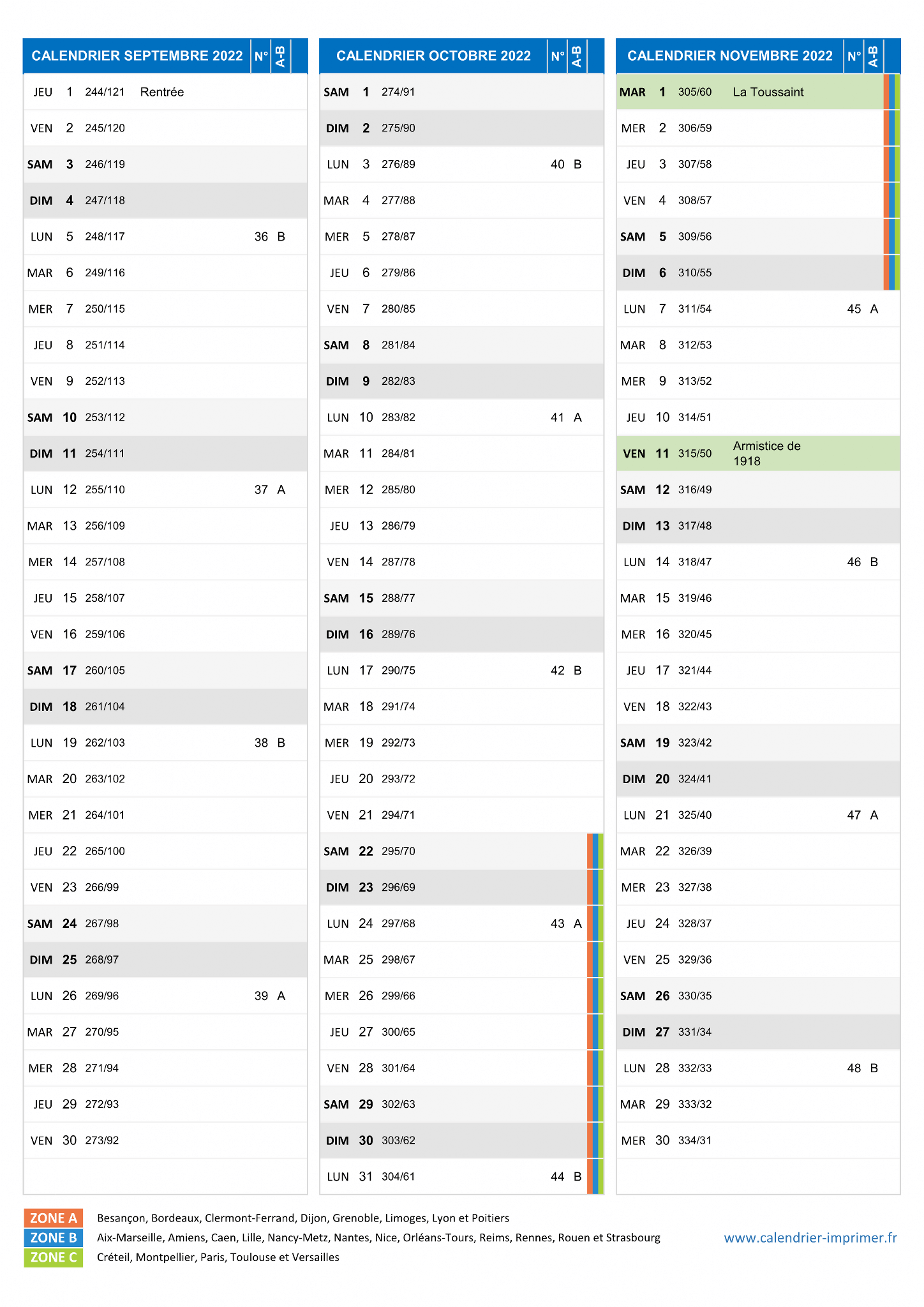
Task: Click the vacation color bars on 22 October
Action: [595, 851]
